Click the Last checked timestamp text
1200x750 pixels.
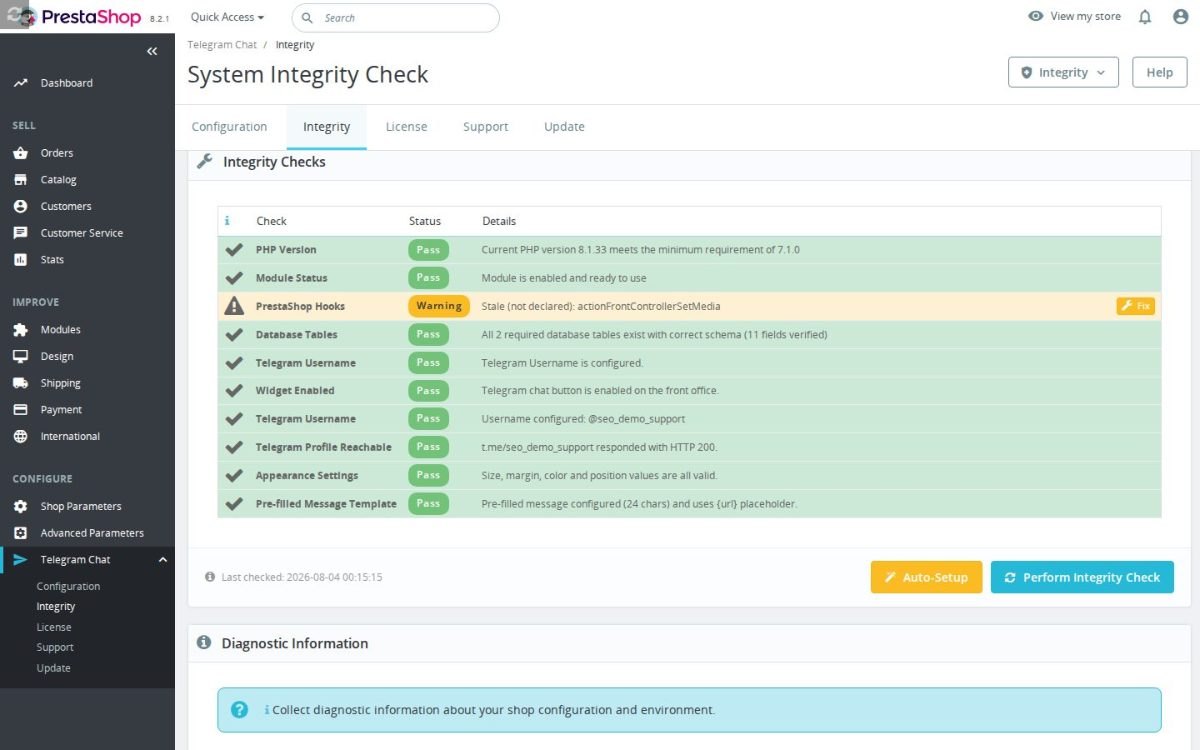[x=301, y=577]
